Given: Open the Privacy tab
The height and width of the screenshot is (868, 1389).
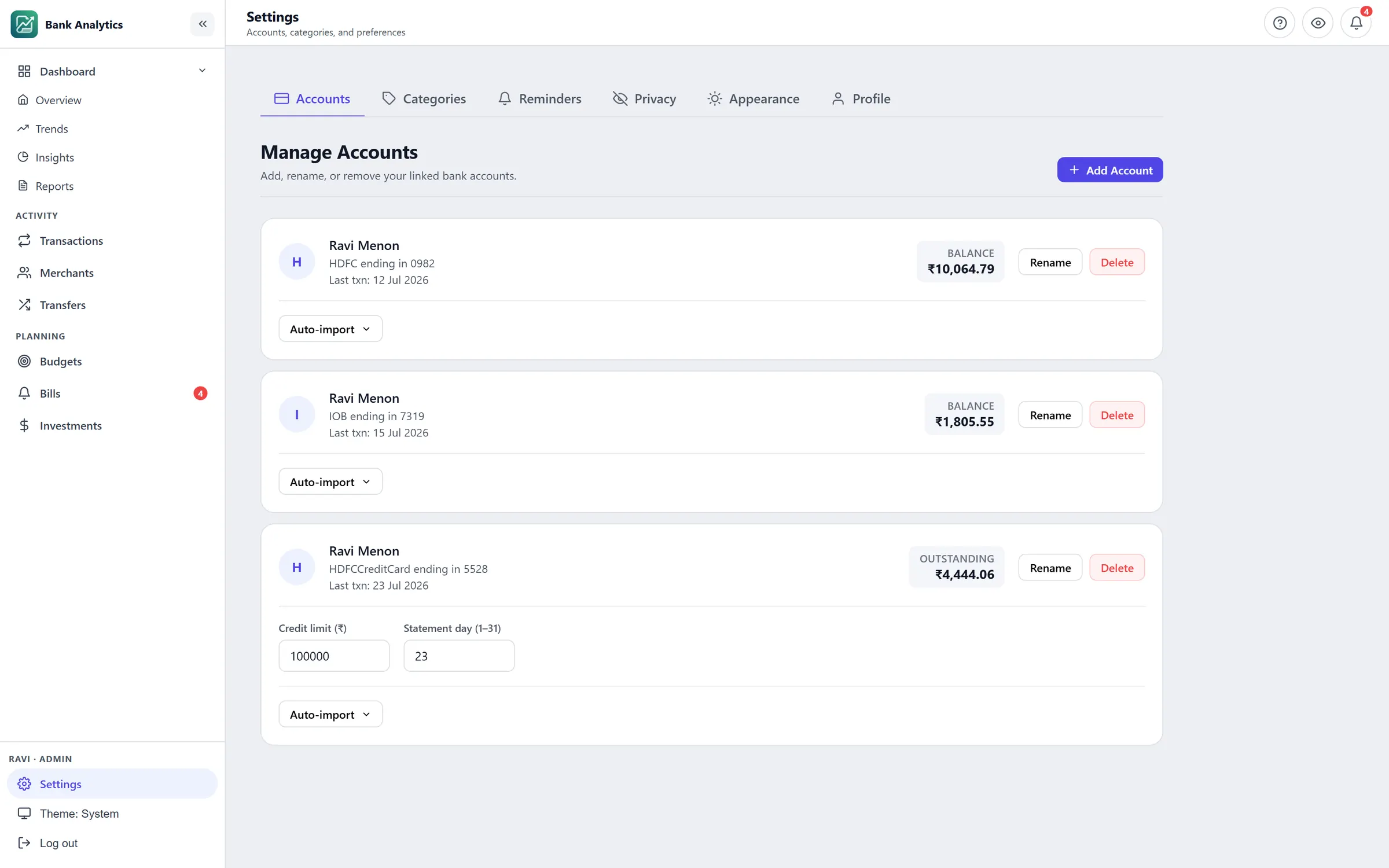Looking at the screenshot, I should 644,98.
